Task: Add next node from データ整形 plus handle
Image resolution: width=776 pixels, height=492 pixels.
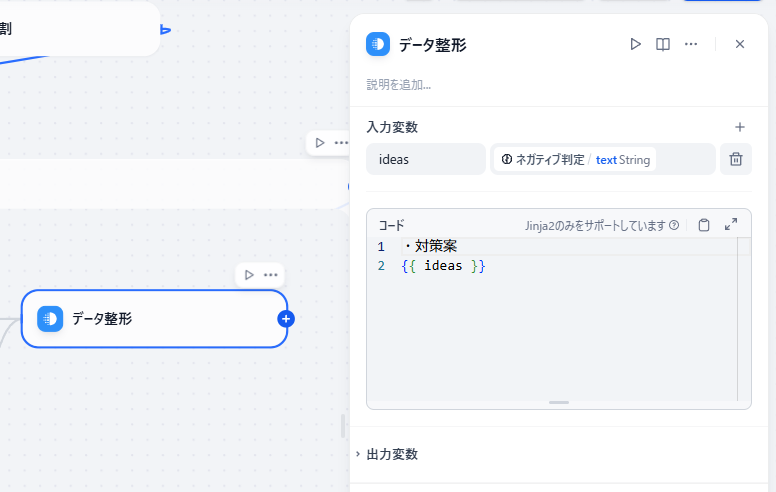Action: click(x=286, y=319)
